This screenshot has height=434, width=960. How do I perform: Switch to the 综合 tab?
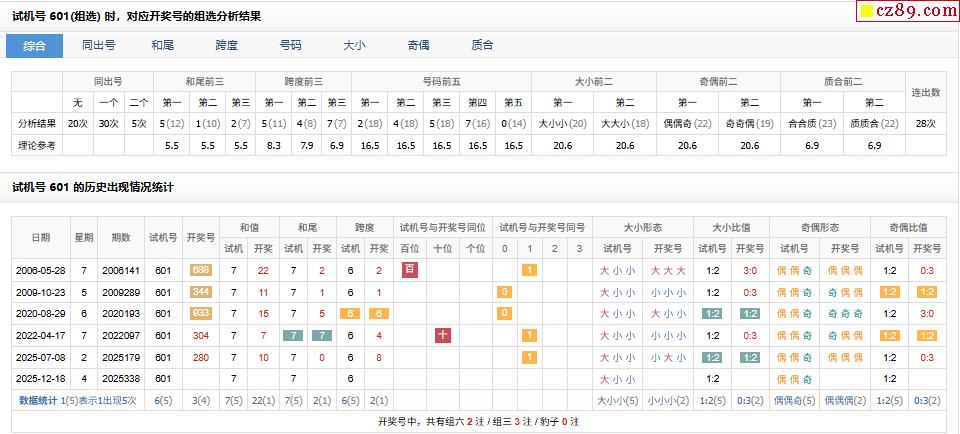pos(34,45)
